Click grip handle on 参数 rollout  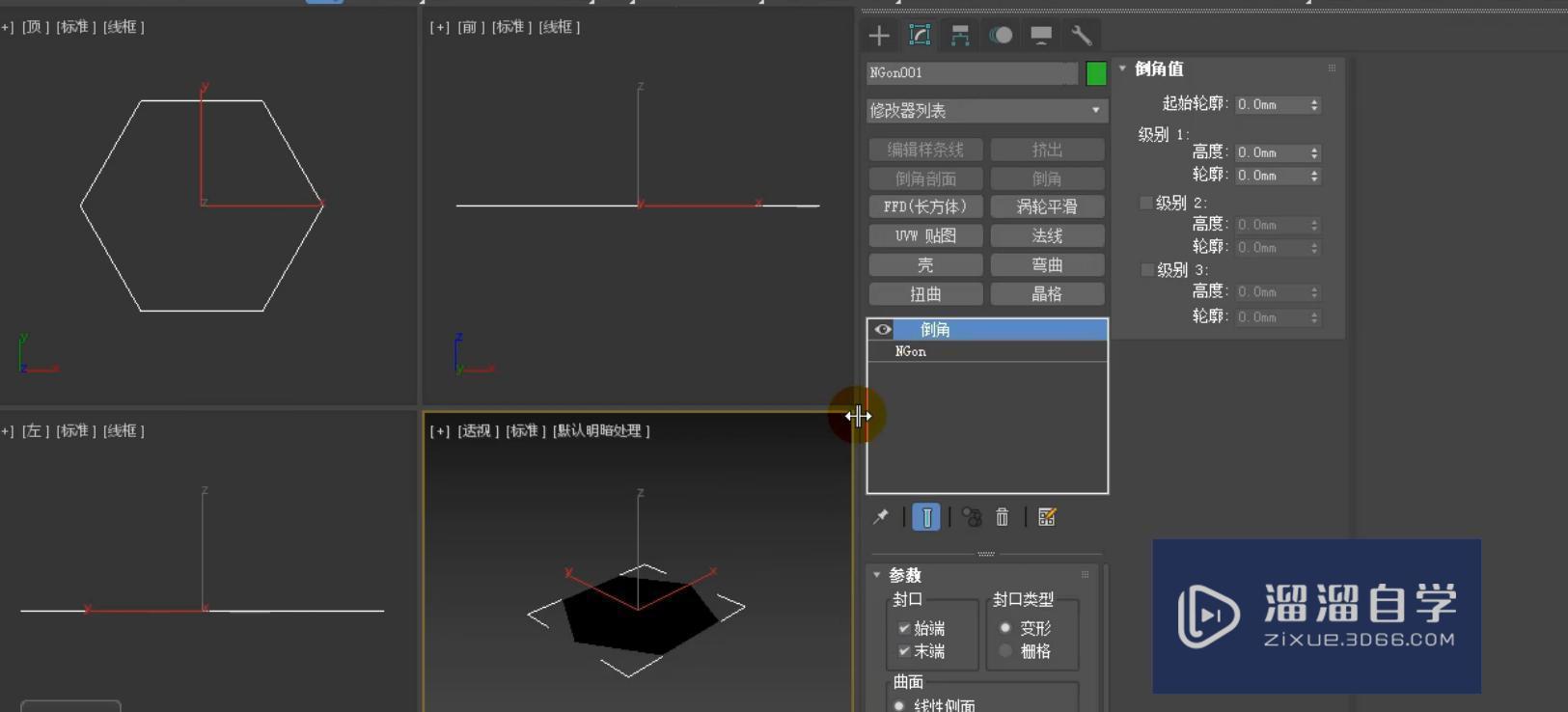(x=1085, y=575)
